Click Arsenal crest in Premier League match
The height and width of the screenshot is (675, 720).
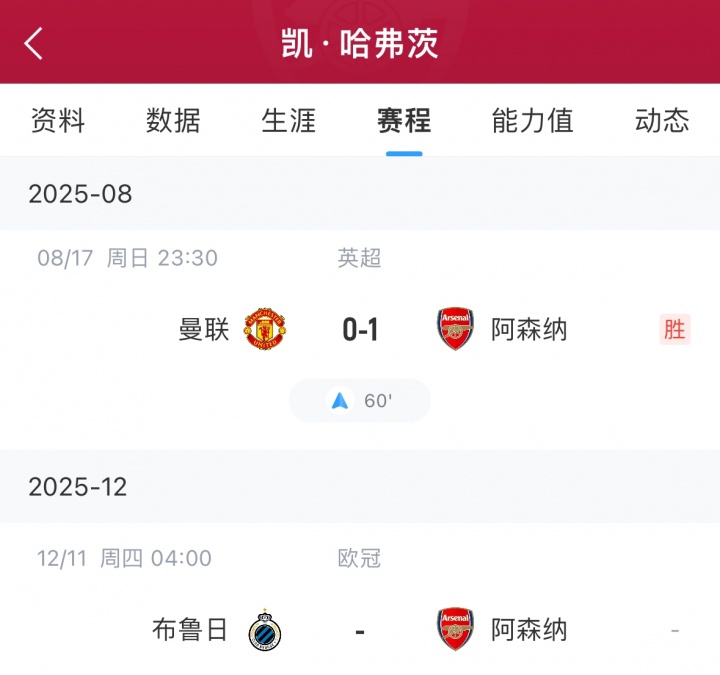click(x=455, y=329)
